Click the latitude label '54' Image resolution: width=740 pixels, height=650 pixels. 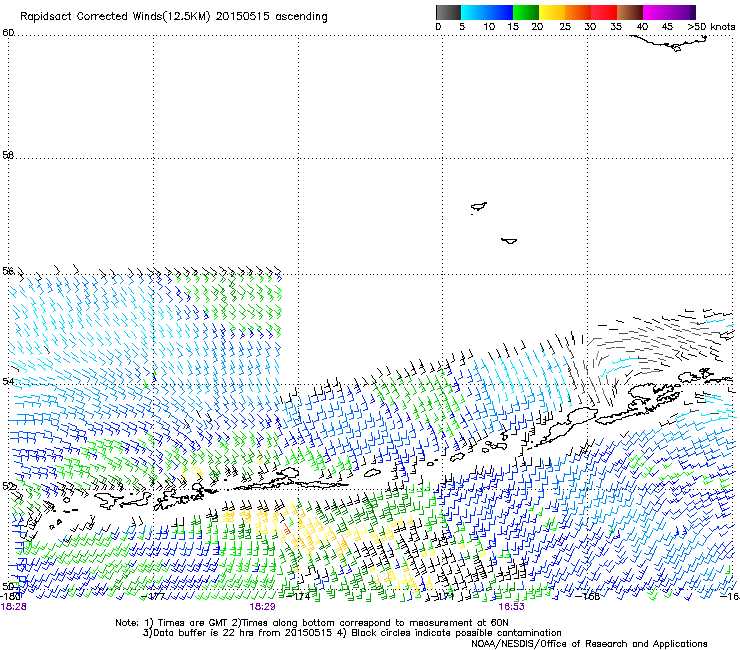[x=8, y=381]
